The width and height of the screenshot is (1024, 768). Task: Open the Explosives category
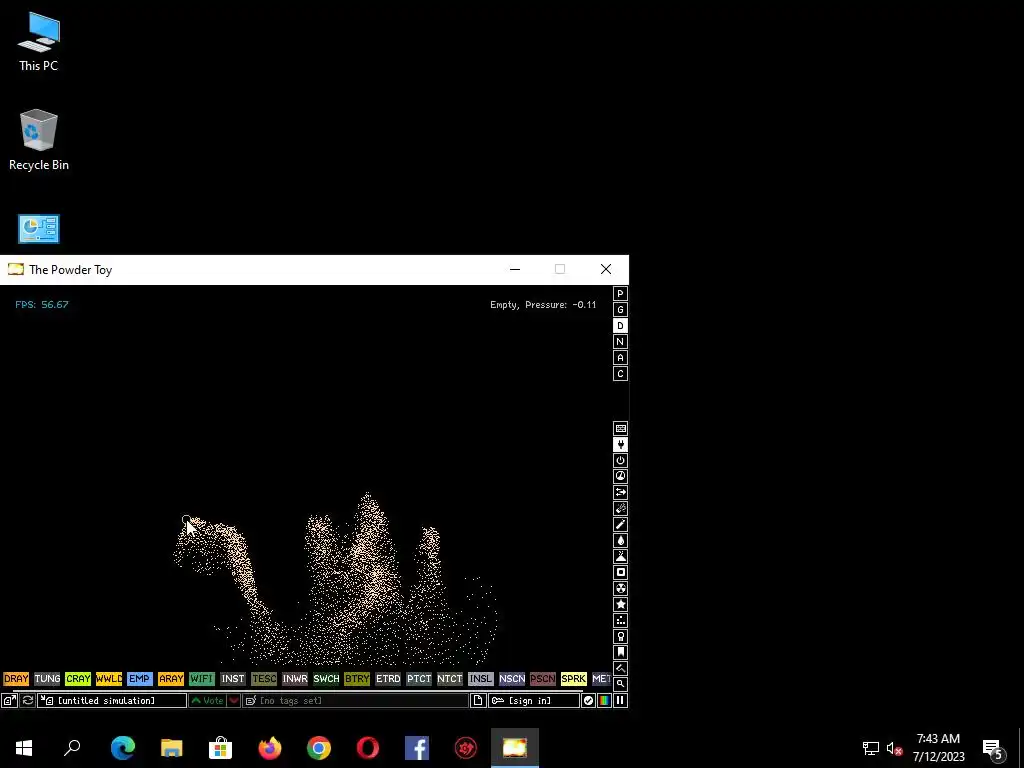click(620, 509)
